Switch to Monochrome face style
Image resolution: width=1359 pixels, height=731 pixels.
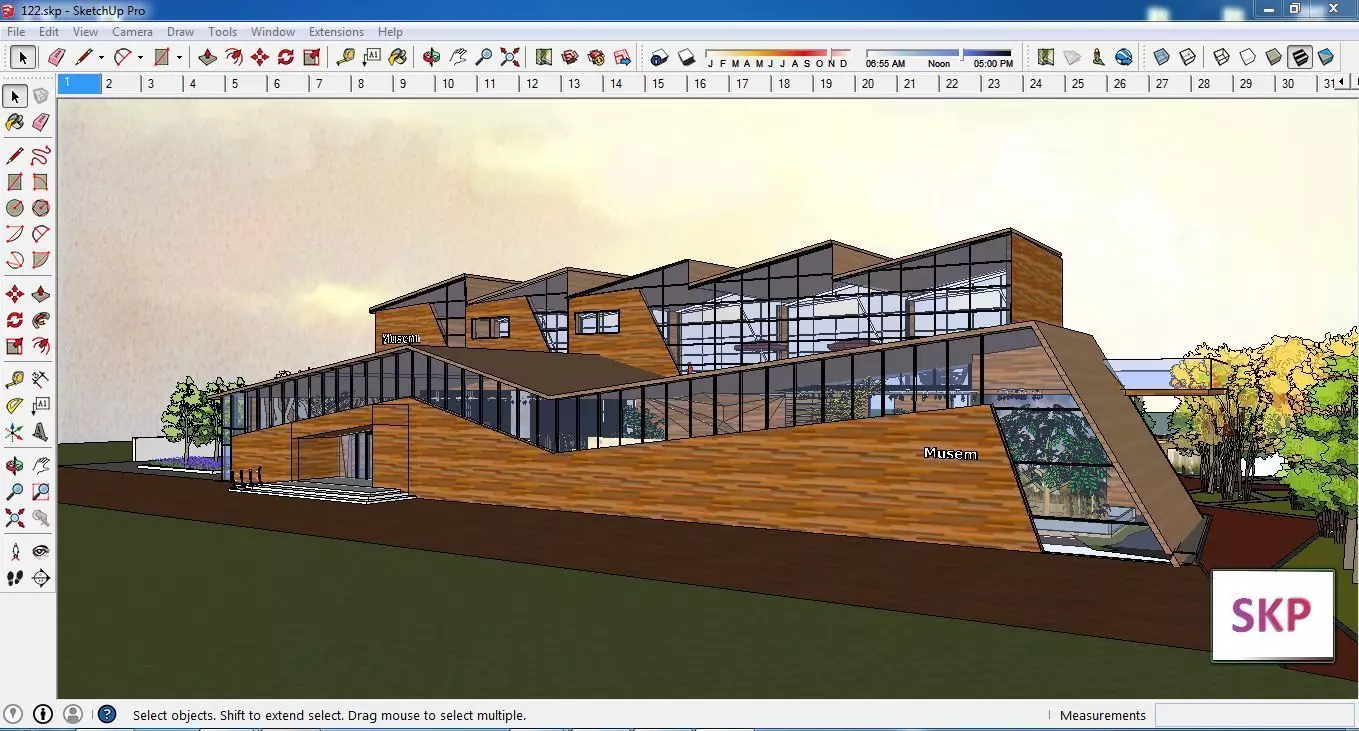pos(1326,57)
